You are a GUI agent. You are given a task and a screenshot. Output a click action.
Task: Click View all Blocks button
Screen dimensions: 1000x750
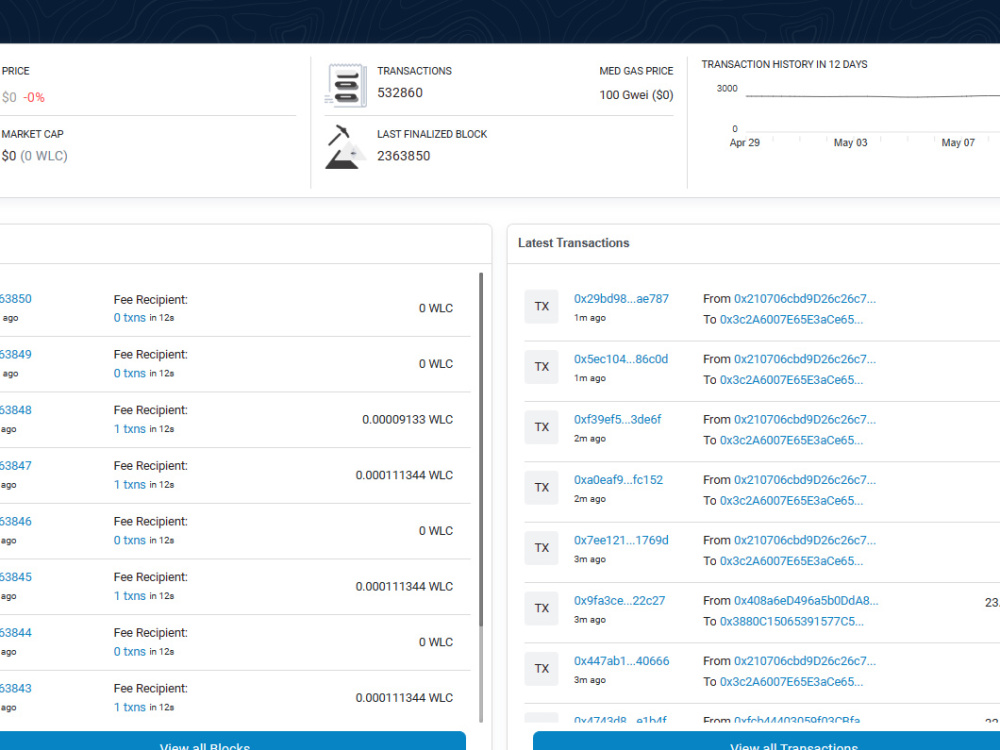click(232, 741)
